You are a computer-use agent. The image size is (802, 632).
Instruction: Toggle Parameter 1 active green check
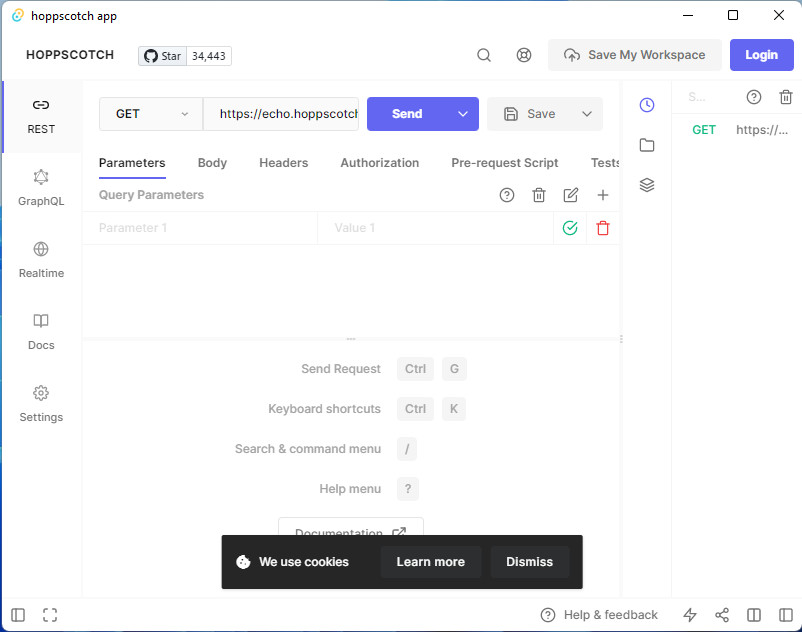(x=570, y=228)
